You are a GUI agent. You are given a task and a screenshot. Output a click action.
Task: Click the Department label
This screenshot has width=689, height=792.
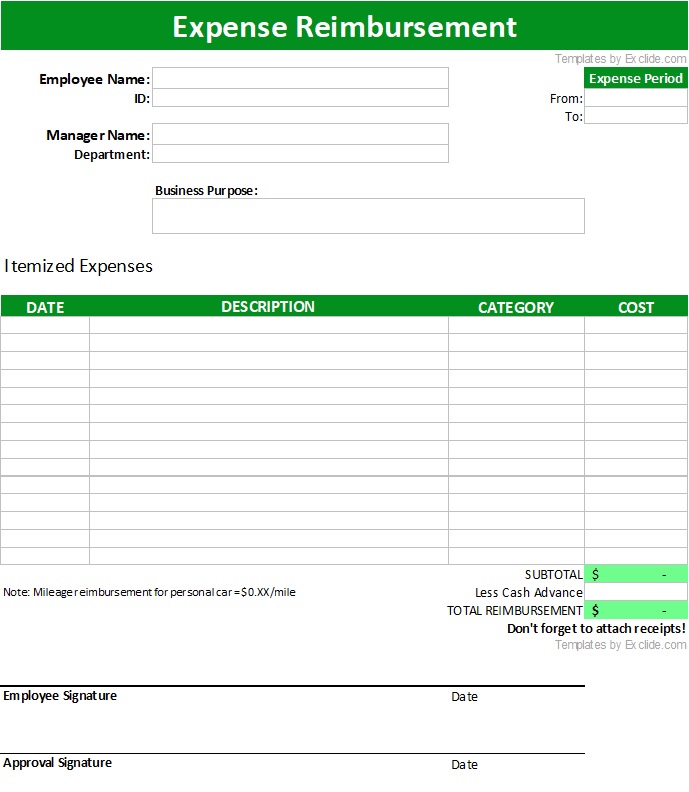(x=112, y=155)
